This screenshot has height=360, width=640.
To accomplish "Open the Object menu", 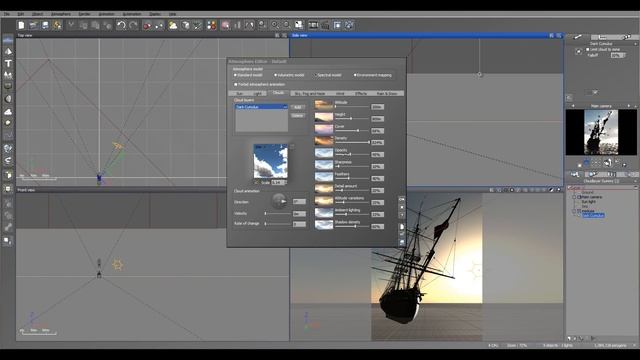I will click(37, 14).
